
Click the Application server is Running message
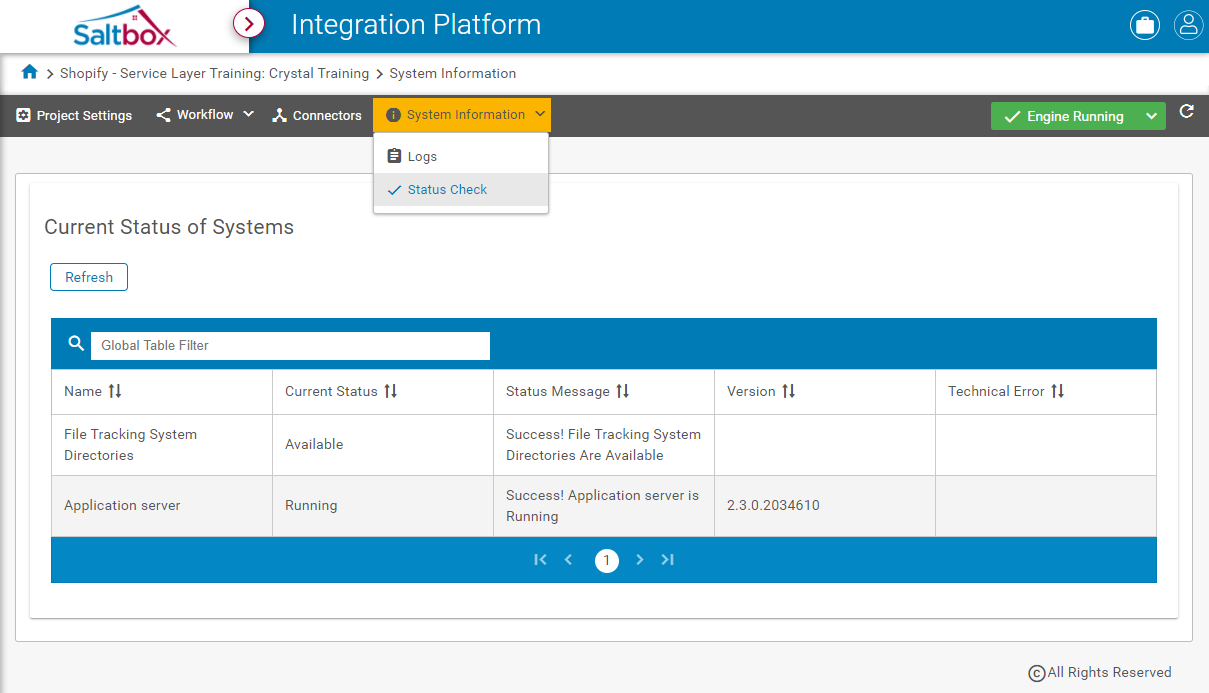point(604,506)
